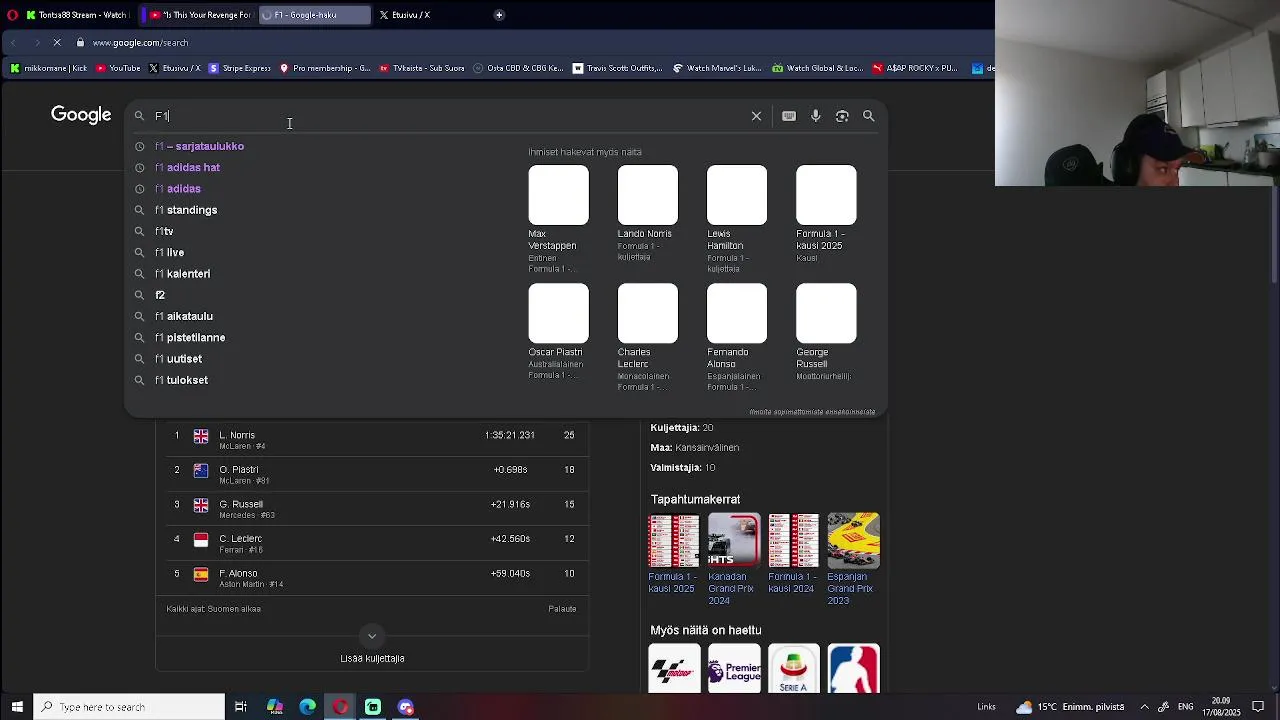Start voice search with the microphone

(816, 116)
